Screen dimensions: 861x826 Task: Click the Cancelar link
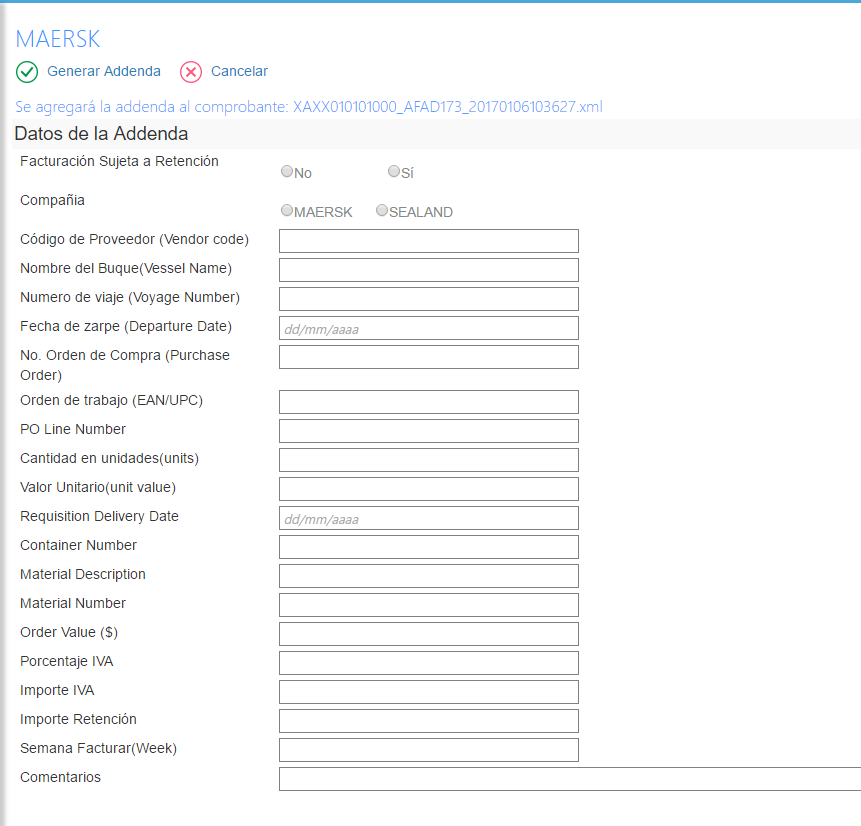[239, 71]
